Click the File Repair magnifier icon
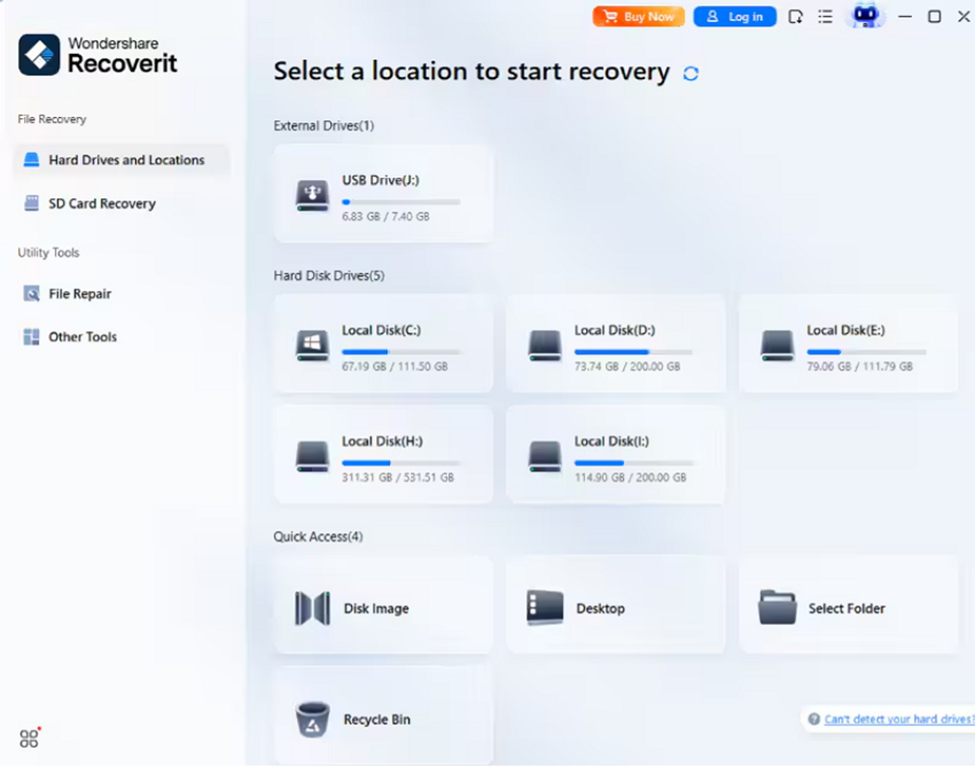This screenshot has width=979, height=768. click(31, 295)
